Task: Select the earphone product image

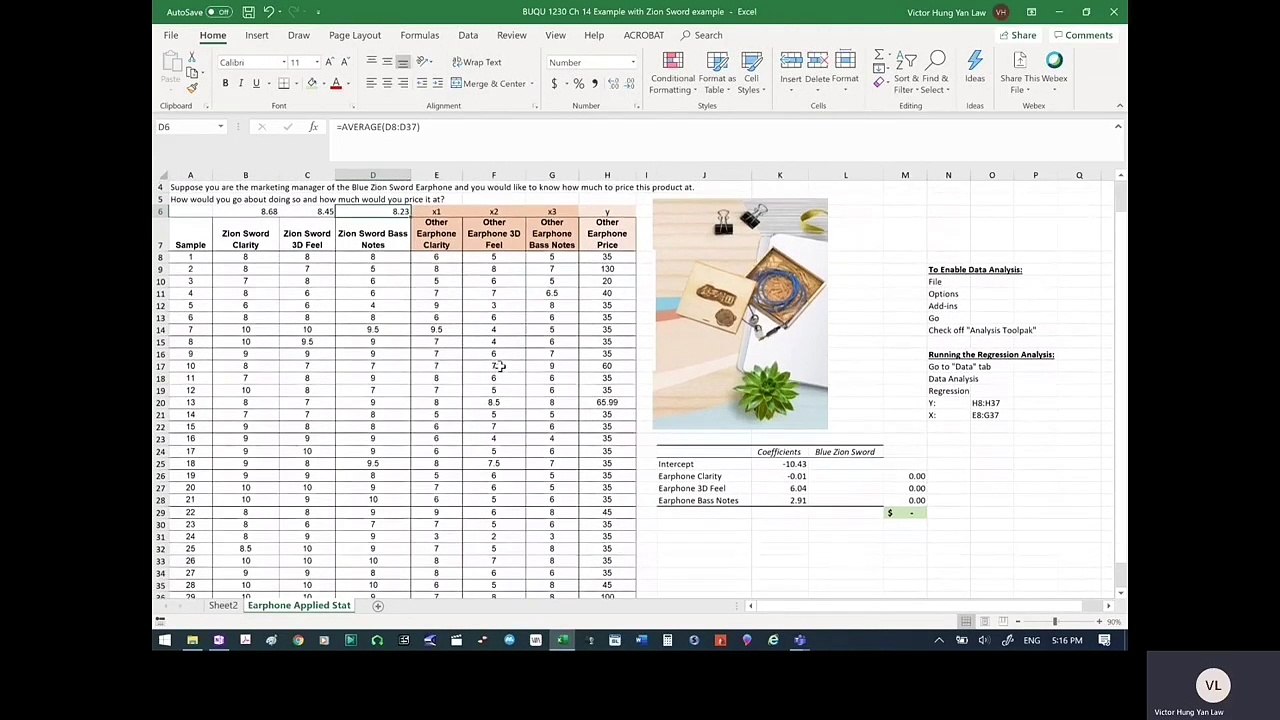Action: coord(740,314)
